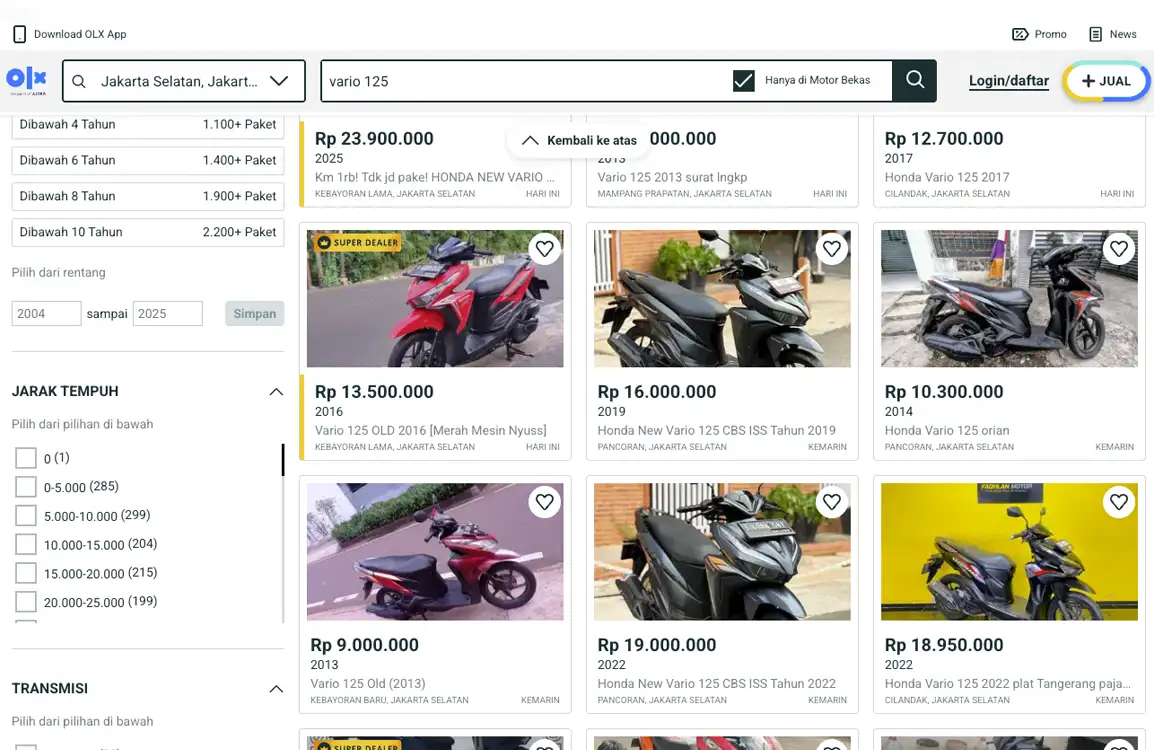Collapse the TRANSMISI filter section
The height and width of the screenshot is (750, 1154).
pyautogui.click(x=276, y=689)
